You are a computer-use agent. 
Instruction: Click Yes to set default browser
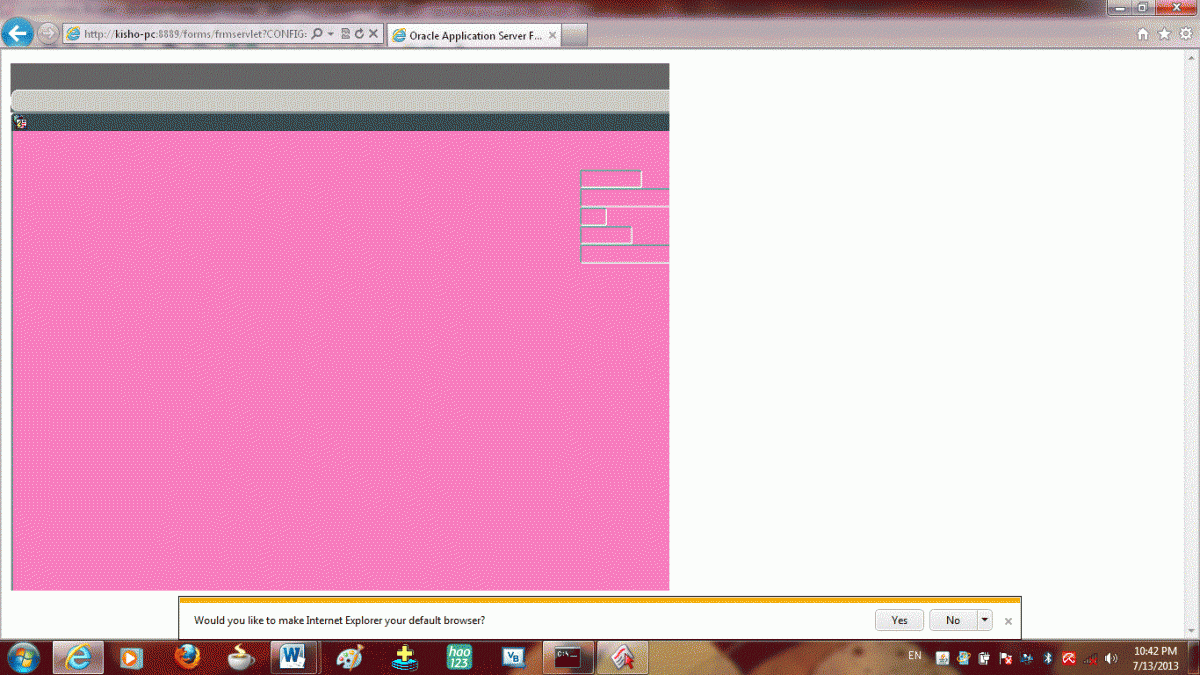tap(899, 620)
